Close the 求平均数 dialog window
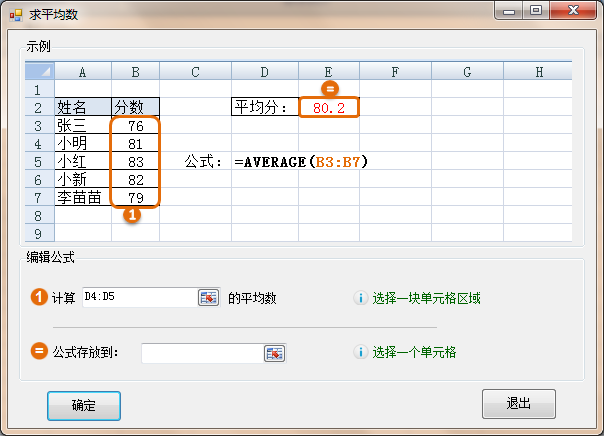This screenshot has width=604, height=436. tap(574, 11)
